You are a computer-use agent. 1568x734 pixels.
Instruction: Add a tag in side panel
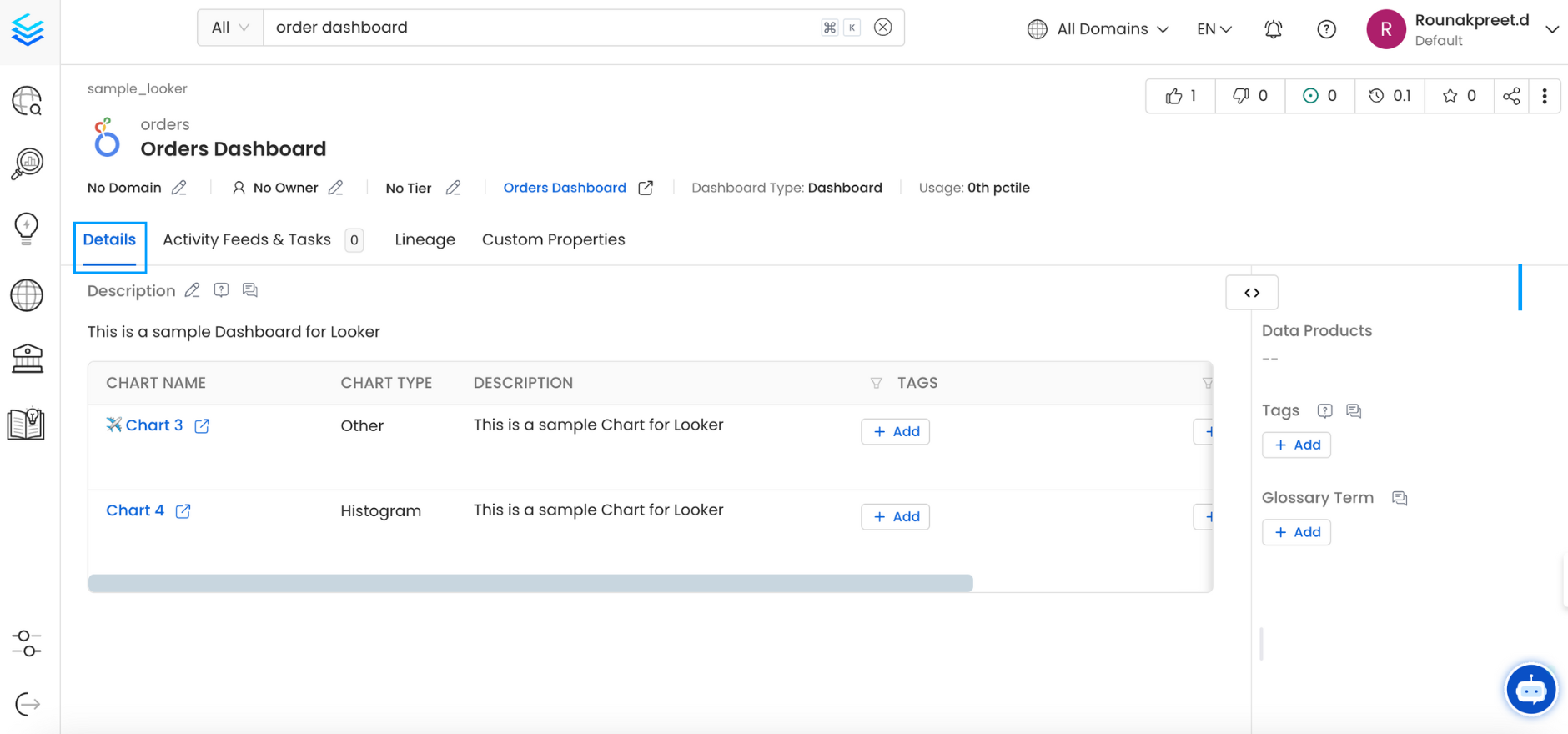coord(1296,445)
